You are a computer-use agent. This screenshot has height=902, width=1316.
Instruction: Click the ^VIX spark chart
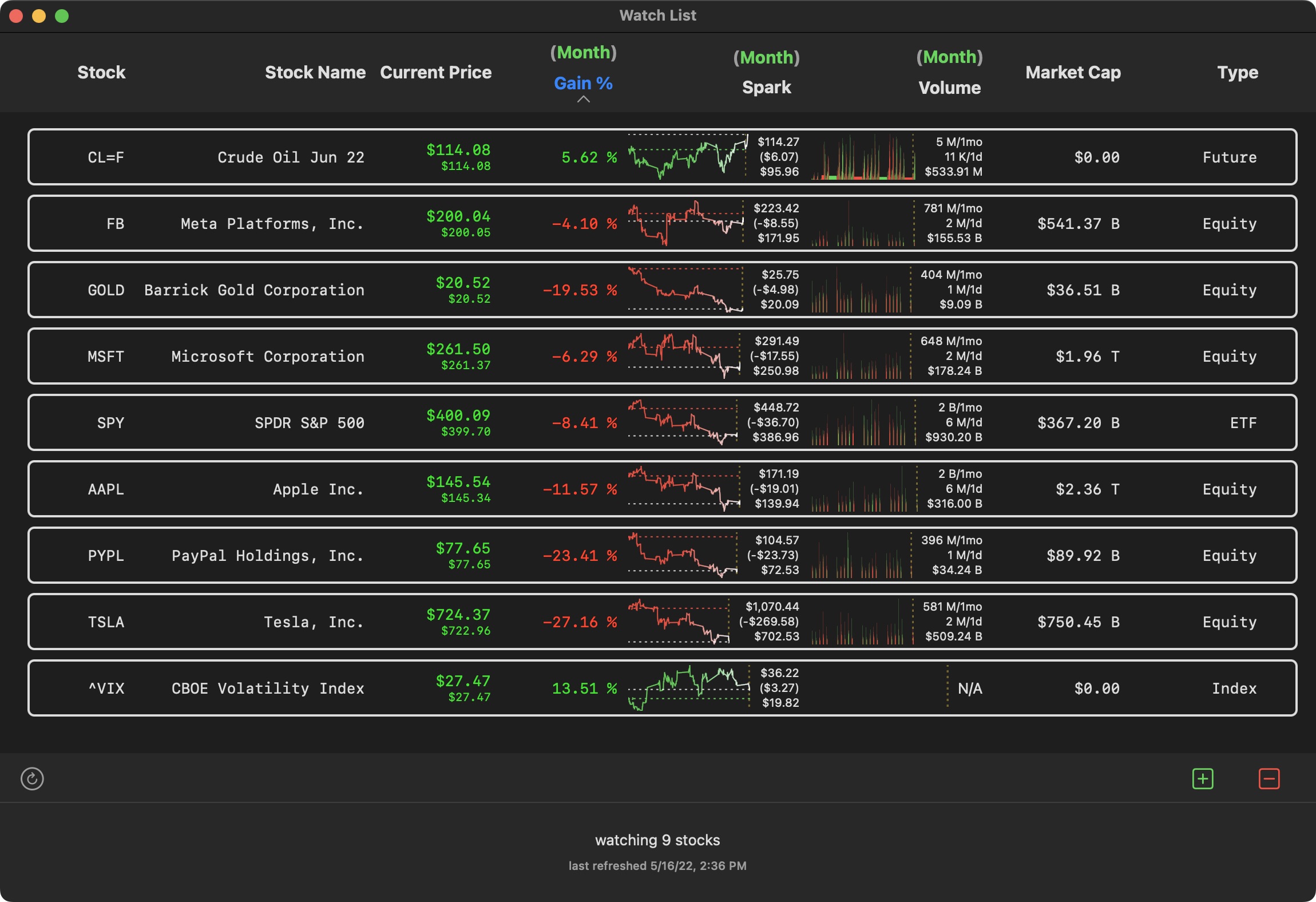[x=689, y=688]
